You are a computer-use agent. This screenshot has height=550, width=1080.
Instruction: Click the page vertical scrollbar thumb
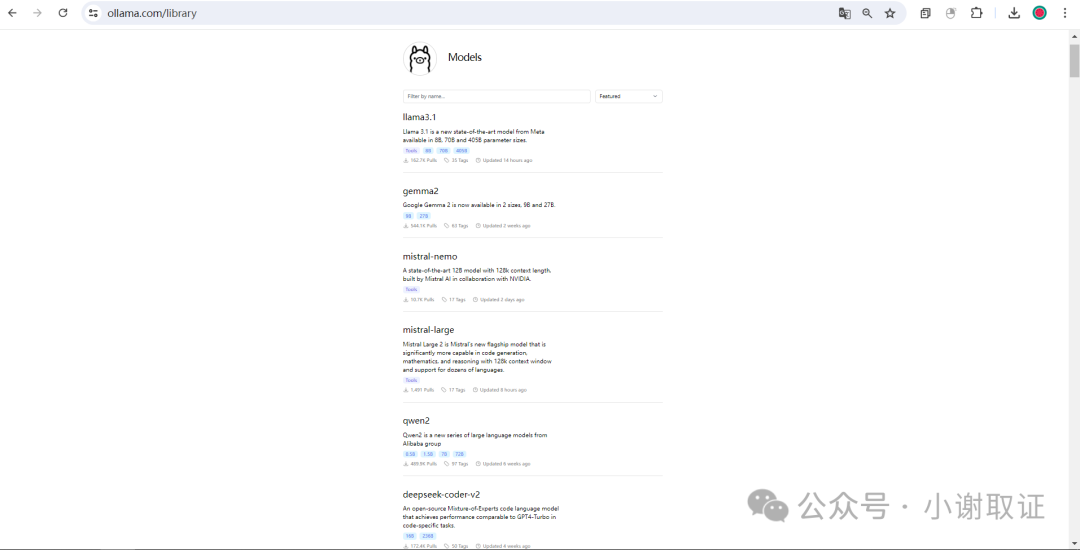(x=1074, y=61)
